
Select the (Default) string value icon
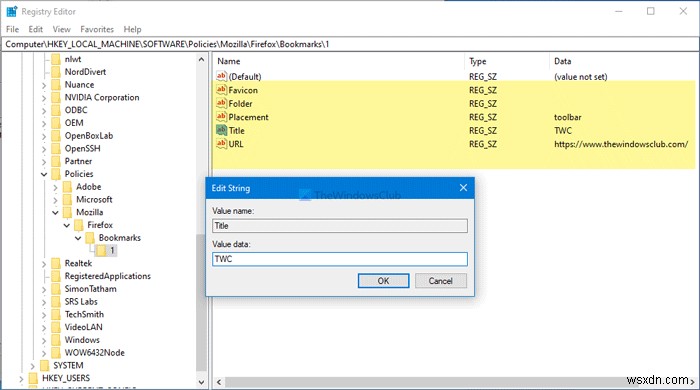click(221, 76)
